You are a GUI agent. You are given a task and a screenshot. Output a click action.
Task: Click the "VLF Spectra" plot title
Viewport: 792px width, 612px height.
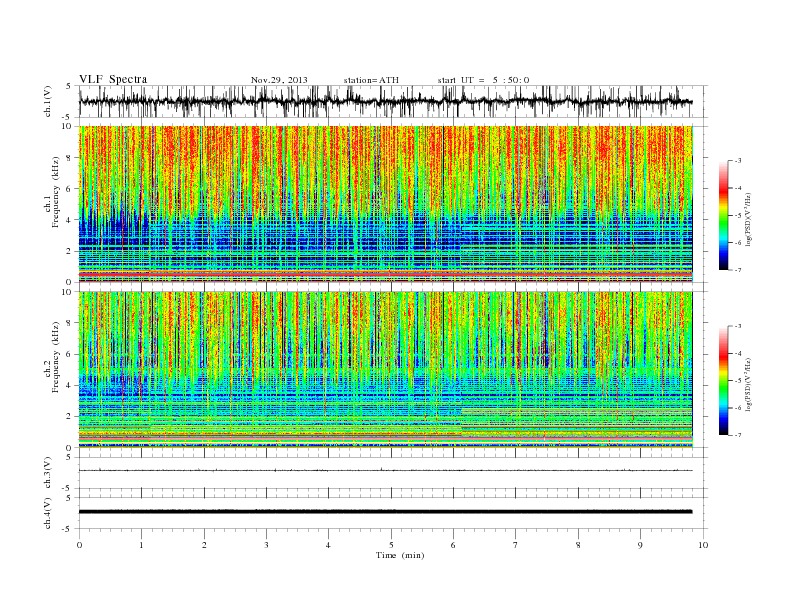tap(113, 79)
